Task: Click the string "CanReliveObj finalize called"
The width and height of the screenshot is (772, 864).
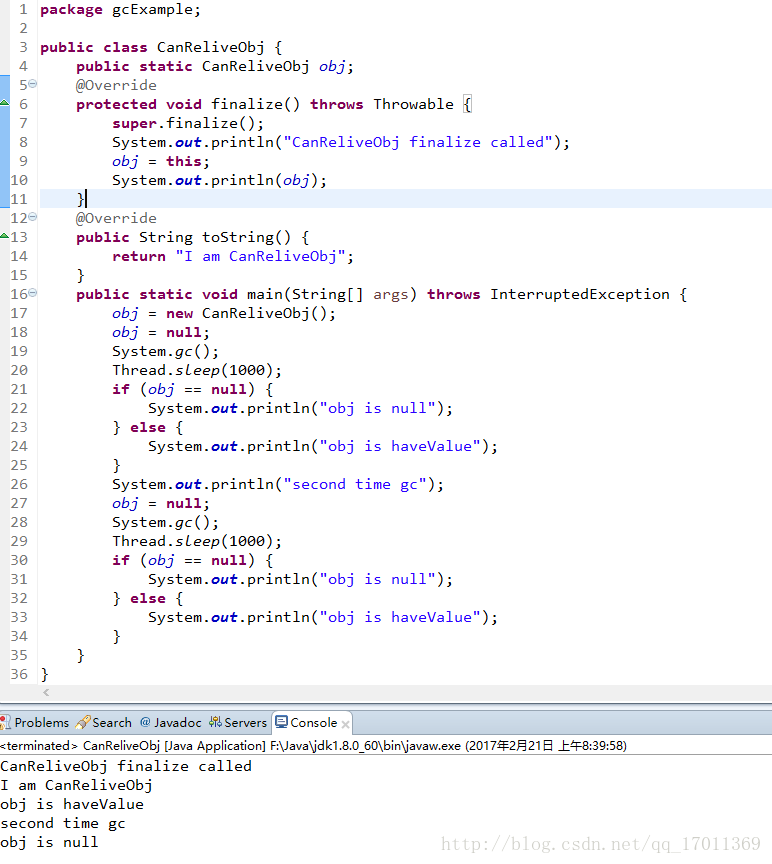Action: (x=418, y=142)
